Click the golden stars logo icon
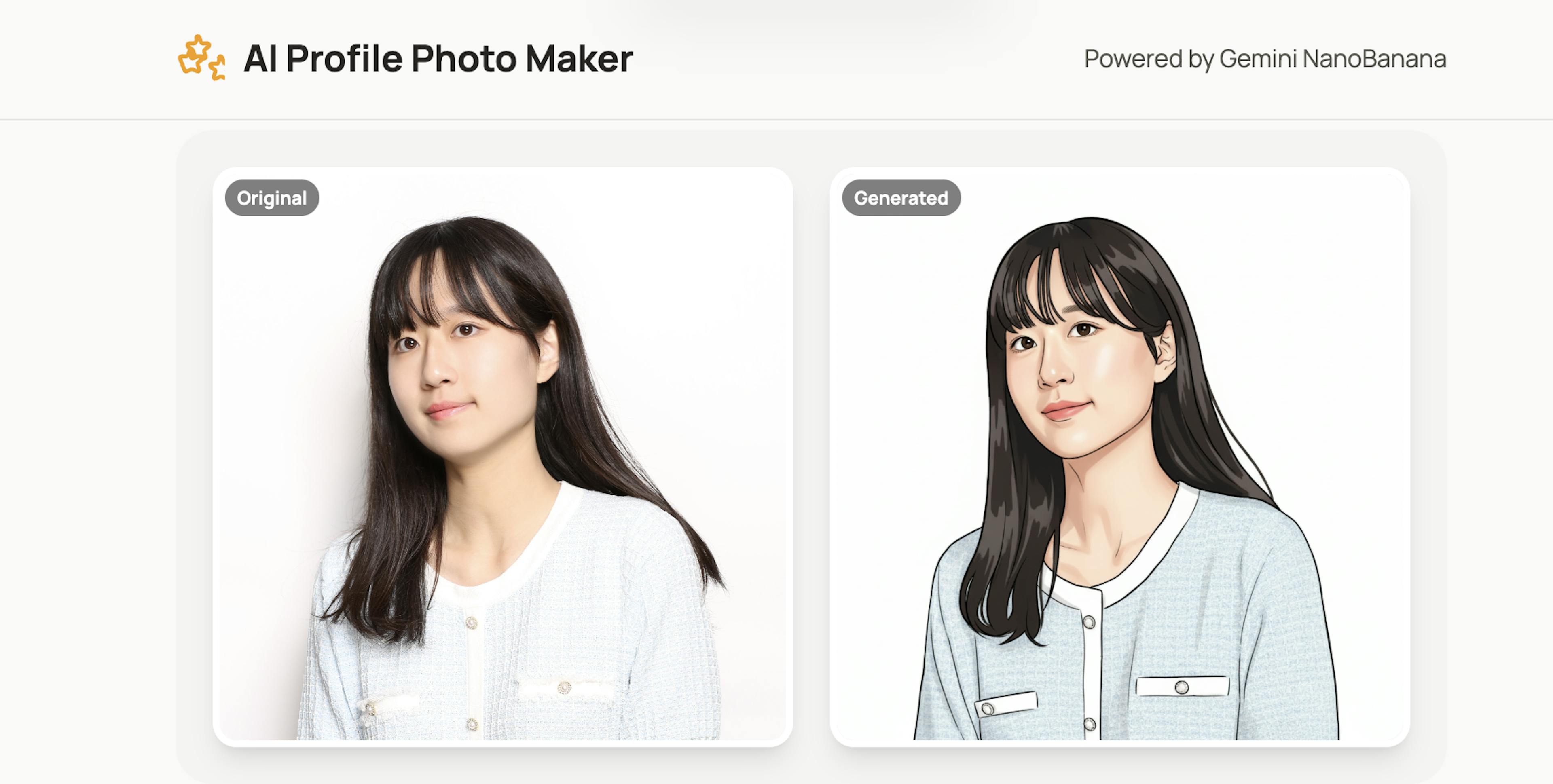Viewport: 1553px width, 784px height. click(202, 58)
